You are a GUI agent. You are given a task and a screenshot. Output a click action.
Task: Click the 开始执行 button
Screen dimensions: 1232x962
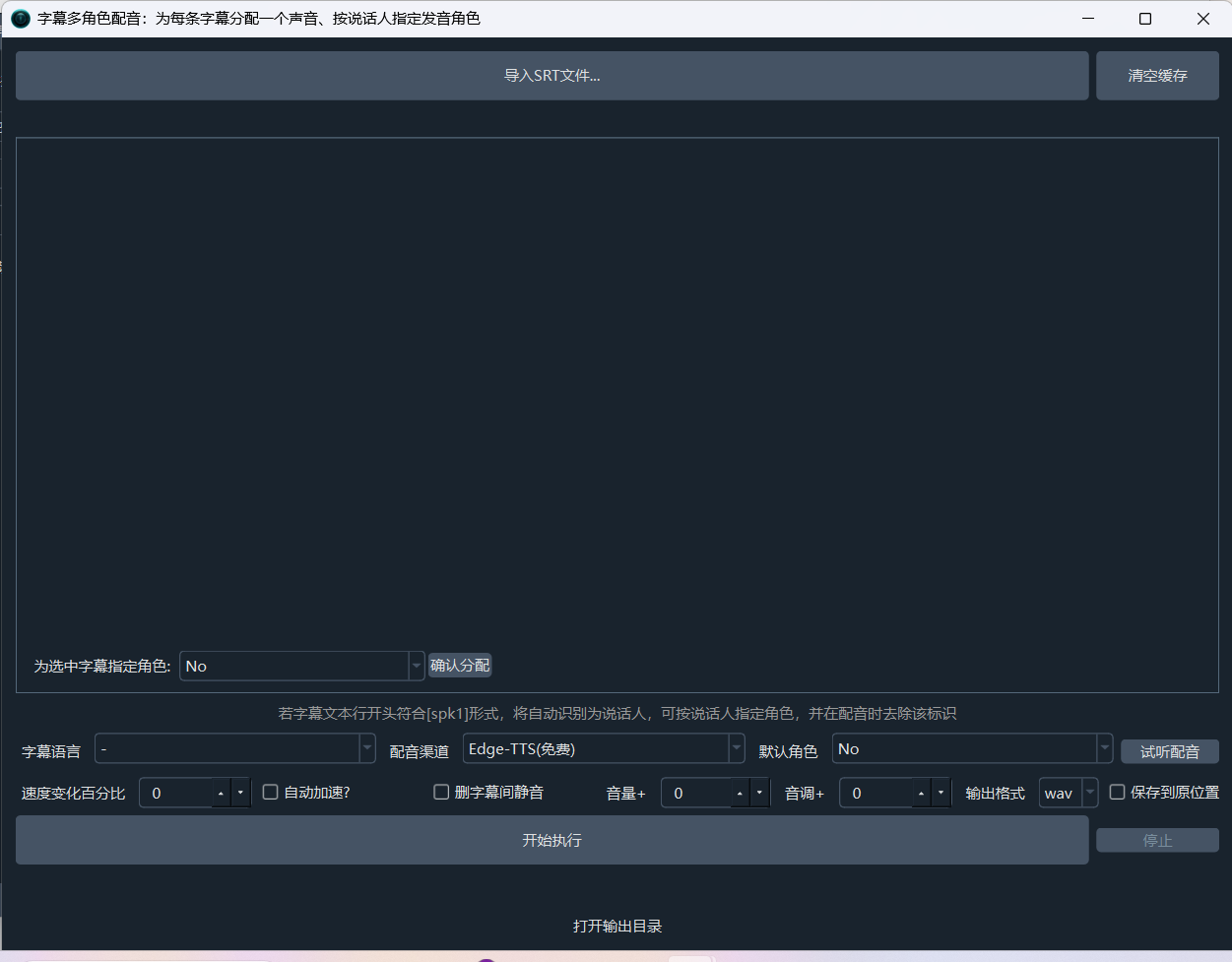point(551,841)
